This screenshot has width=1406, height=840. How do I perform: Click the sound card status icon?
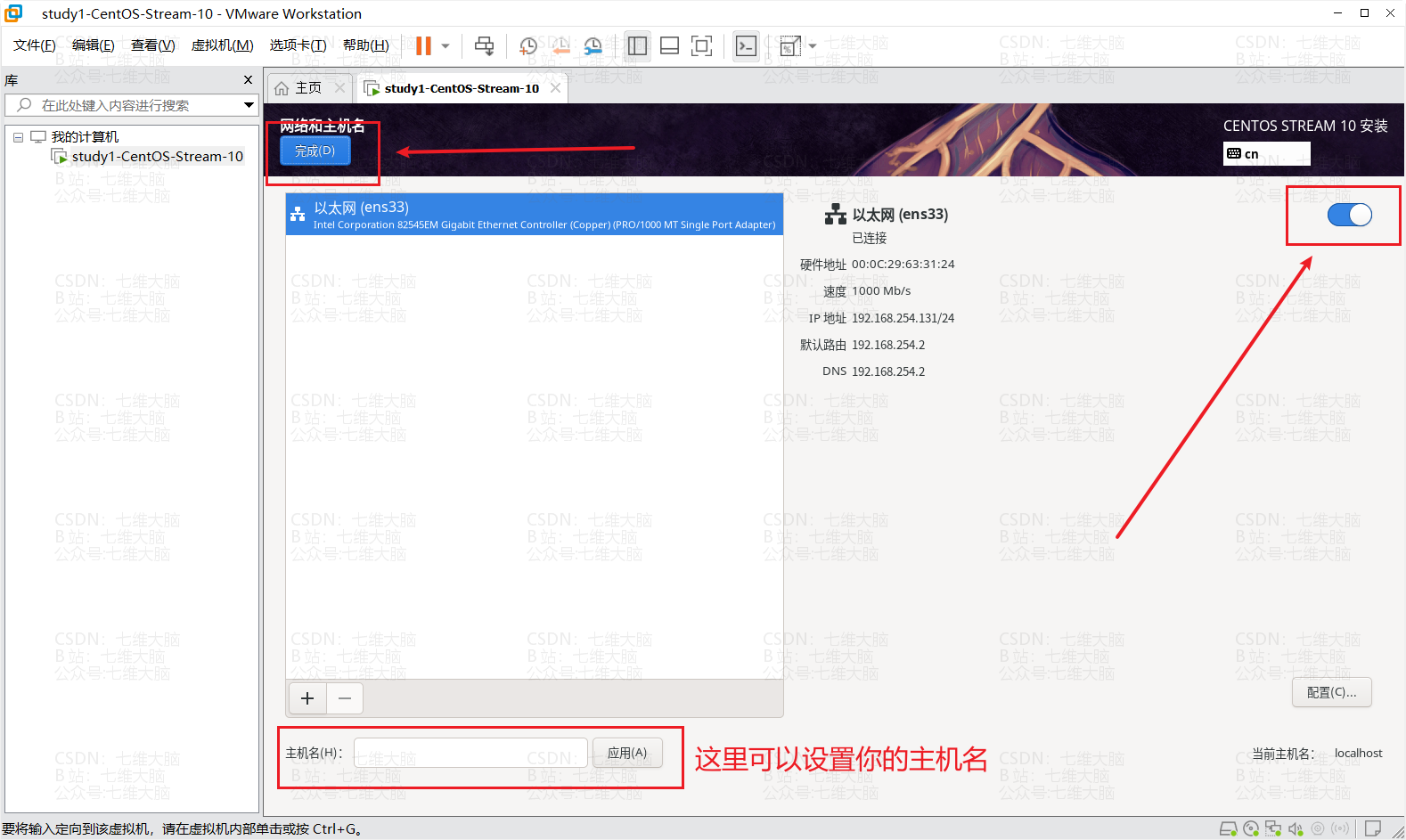1296,829
